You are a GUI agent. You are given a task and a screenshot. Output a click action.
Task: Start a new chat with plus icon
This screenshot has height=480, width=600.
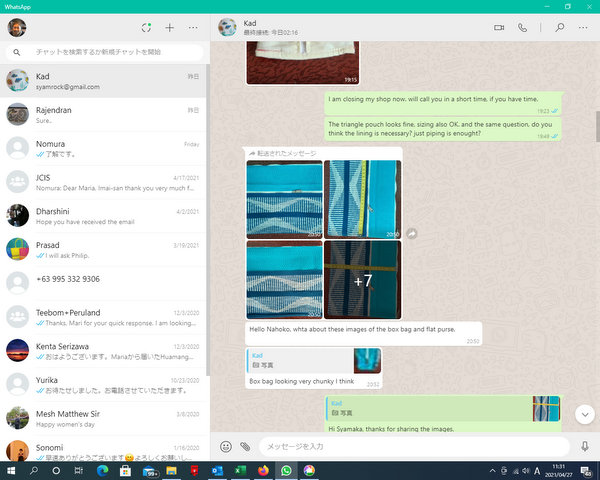click(x=170, y=28)
